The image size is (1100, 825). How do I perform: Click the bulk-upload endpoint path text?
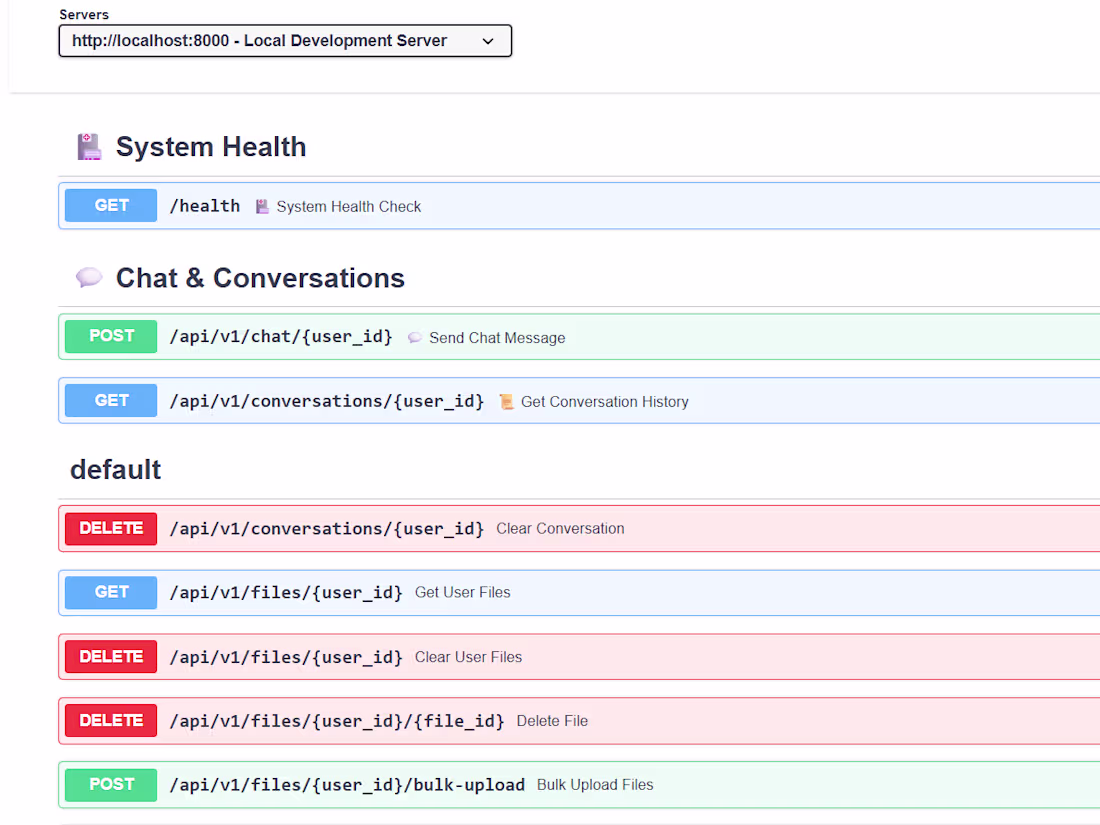(348, 784)
